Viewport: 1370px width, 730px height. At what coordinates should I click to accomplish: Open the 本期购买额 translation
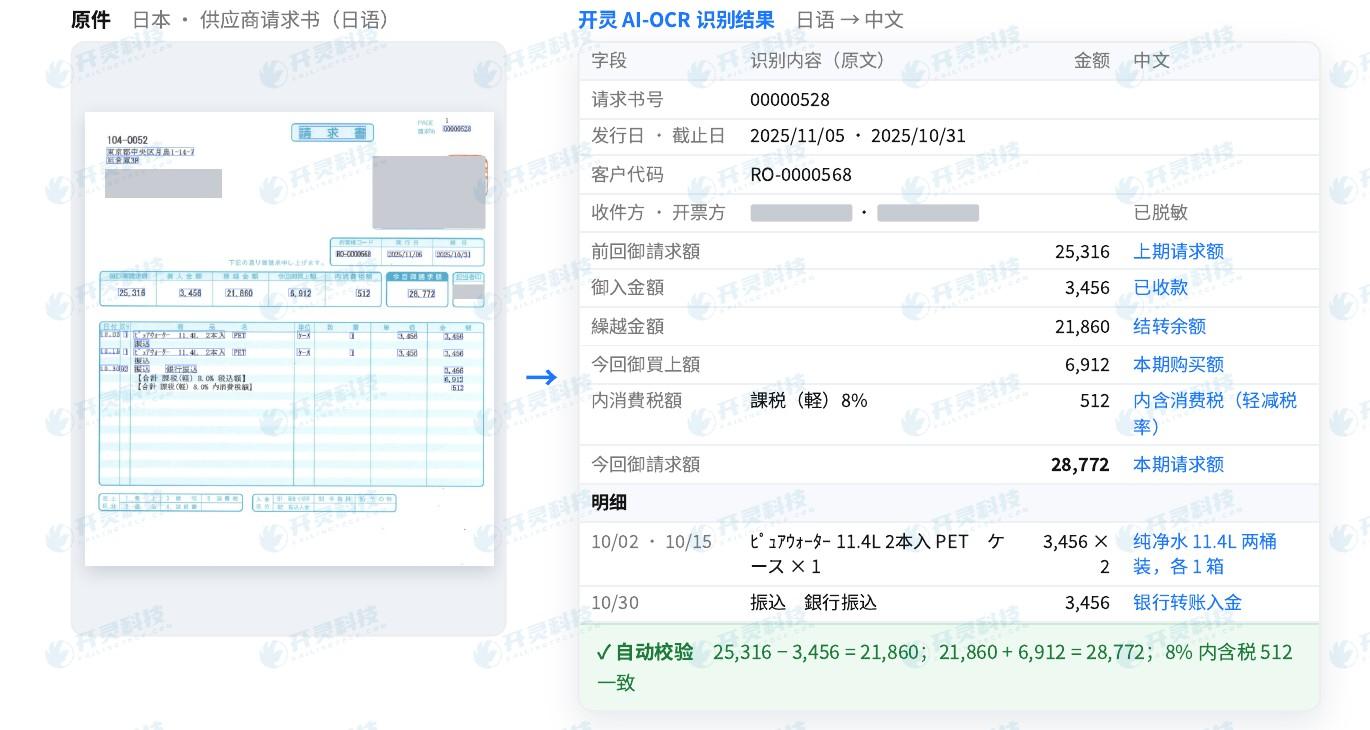pos(1178,364)
